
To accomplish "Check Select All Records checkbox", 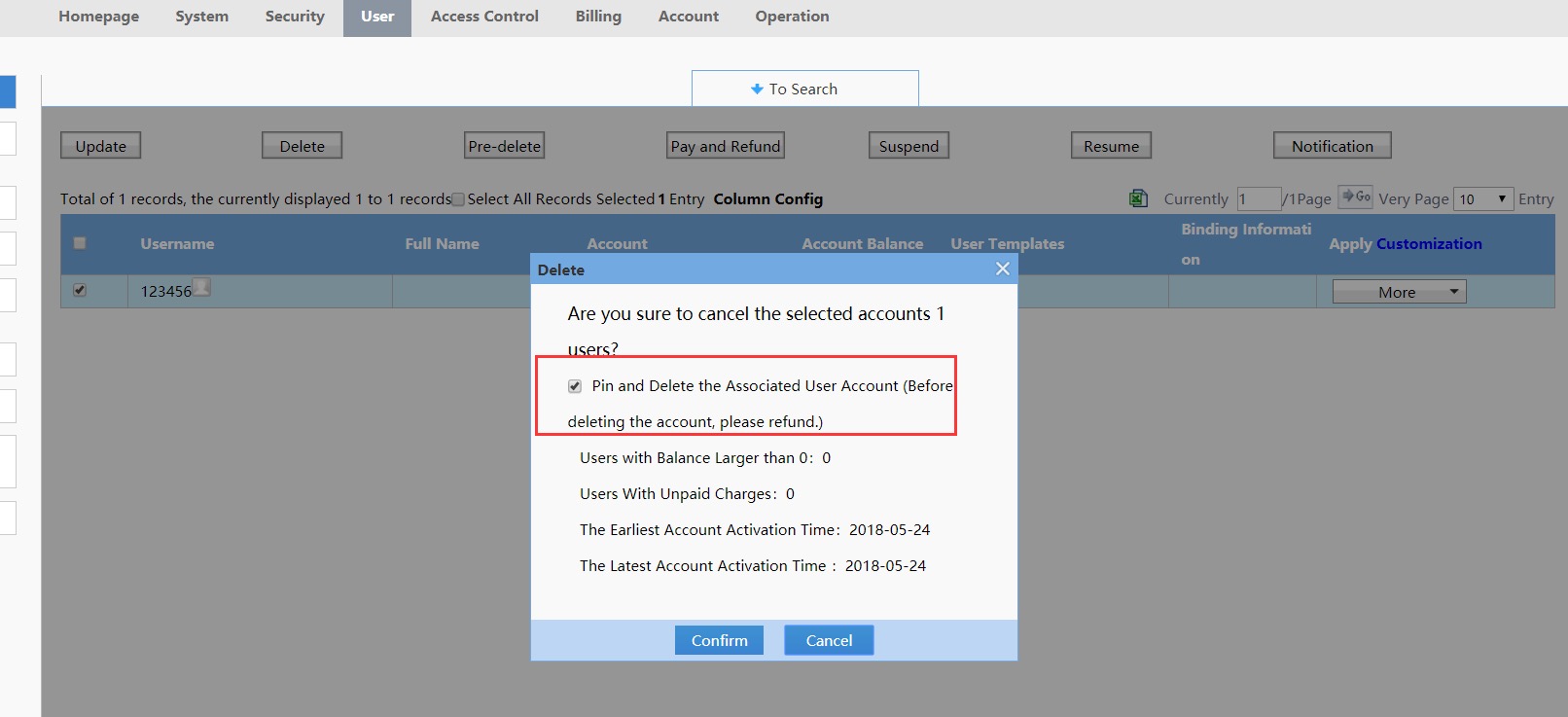I will click(x=458, y=199).
